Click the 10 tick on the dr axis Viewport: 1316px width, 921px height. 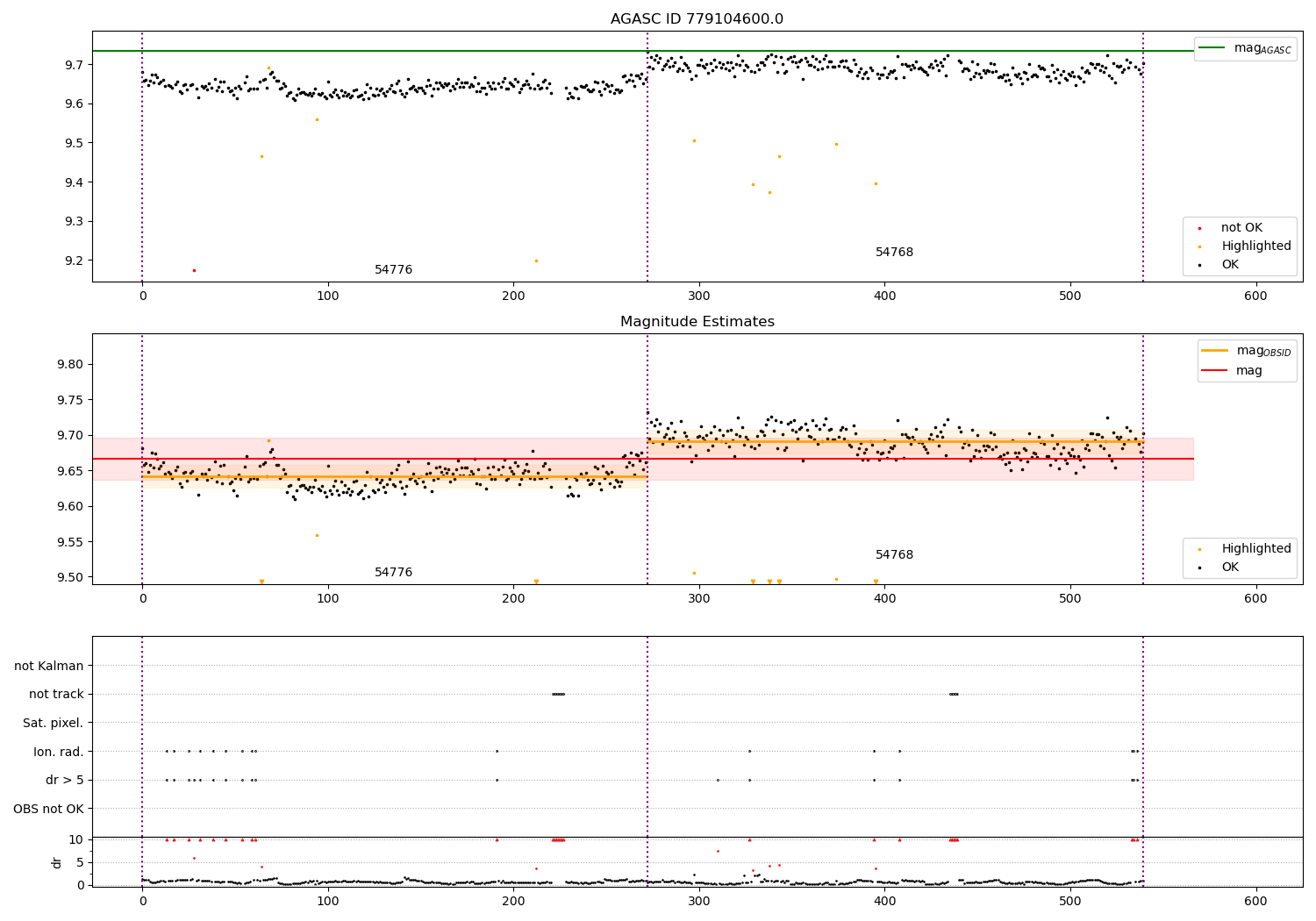(x=76, y=839)
